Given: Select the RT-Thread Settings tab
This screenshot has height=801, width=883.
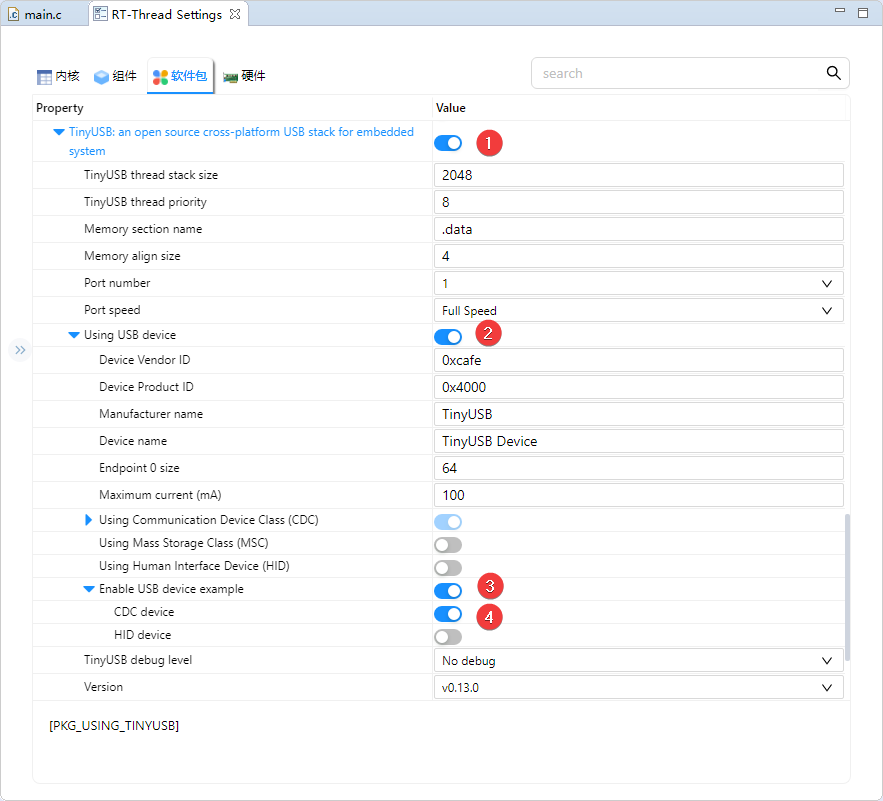Looking at the screenshot, I should coord(166,15).
